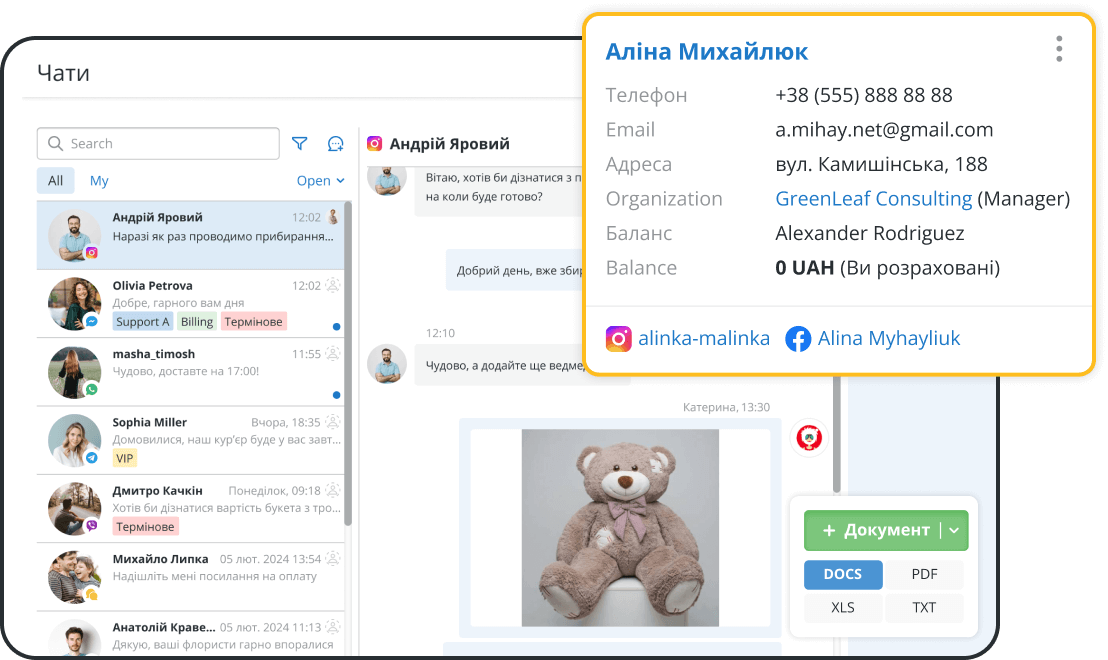Click Alexander Rodriguez value

pyautogui.click(x=869, y=233)
